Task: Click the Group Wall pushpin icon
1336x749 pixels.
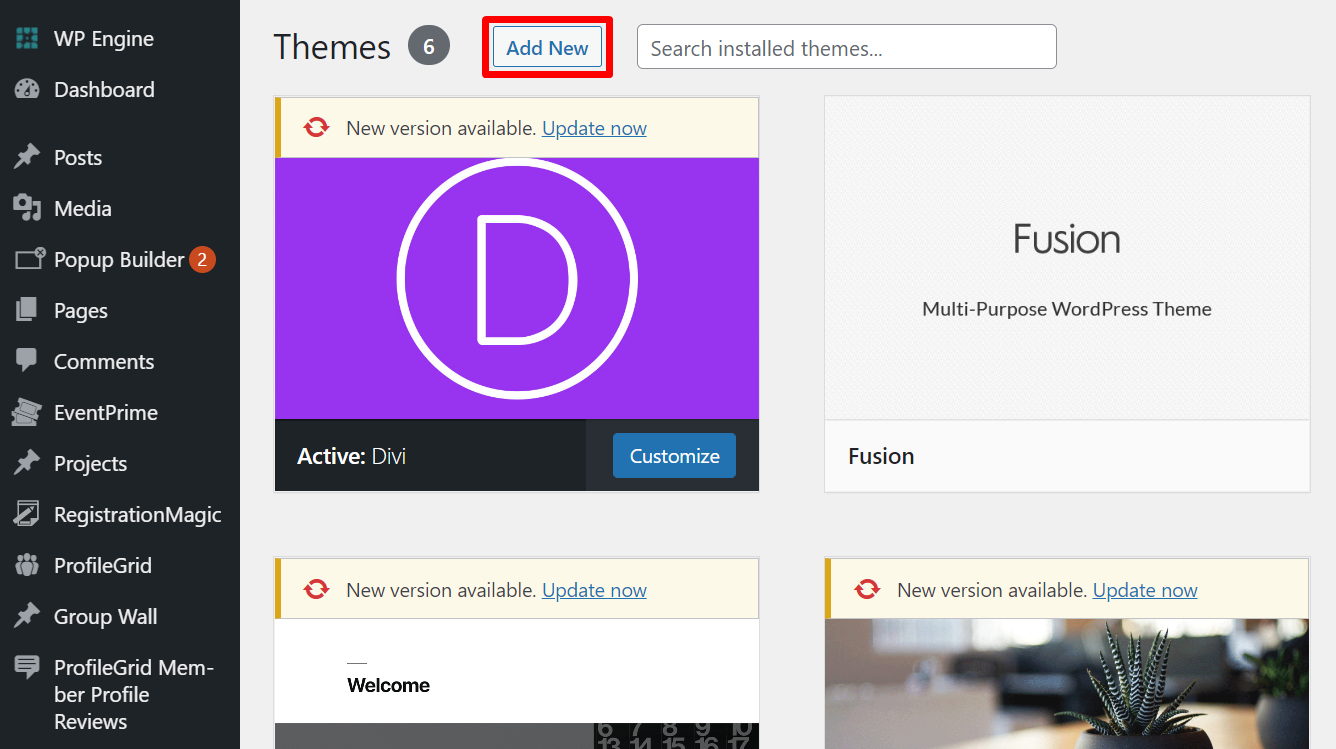Action: 27,616
